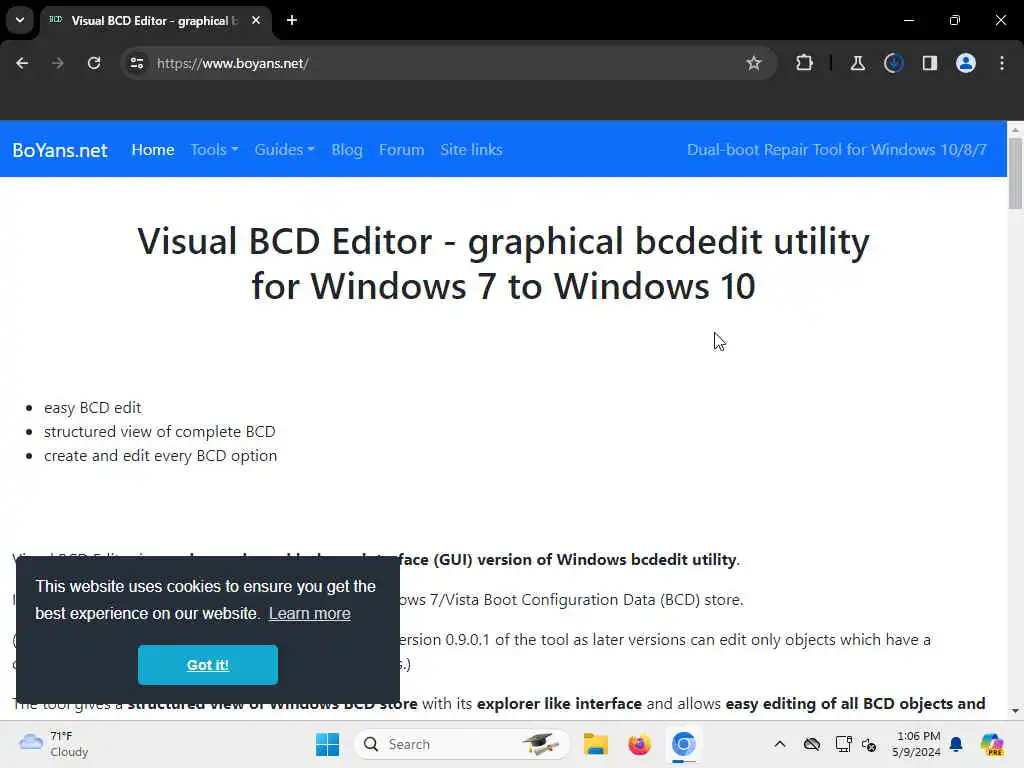This screenshot has width=1024, height=768.
Task: Click the Visual BCD Editor page heading
Action: [504, 263]
